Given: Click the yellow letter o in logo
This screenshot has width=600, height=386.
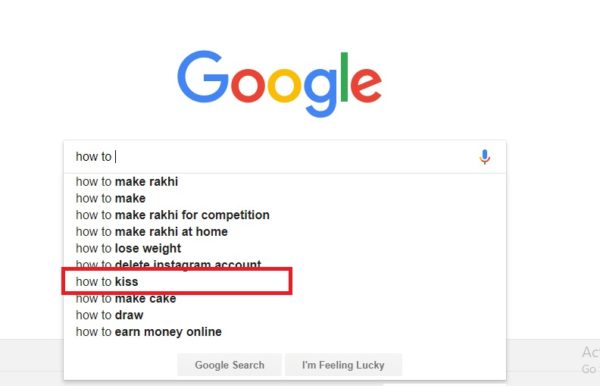Looking at the screenshot, I should click(x=284, y=85).
